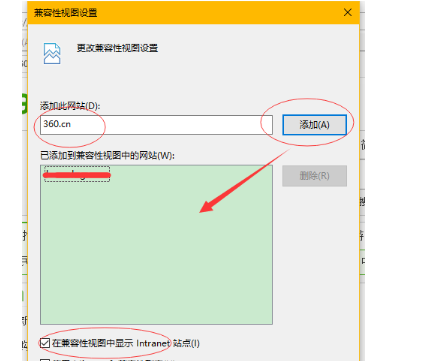446x361 pixels.
Task: Toggle 在兼容性视图中显示 Intranet 站点 checkbox
Action: pos(45,343)
